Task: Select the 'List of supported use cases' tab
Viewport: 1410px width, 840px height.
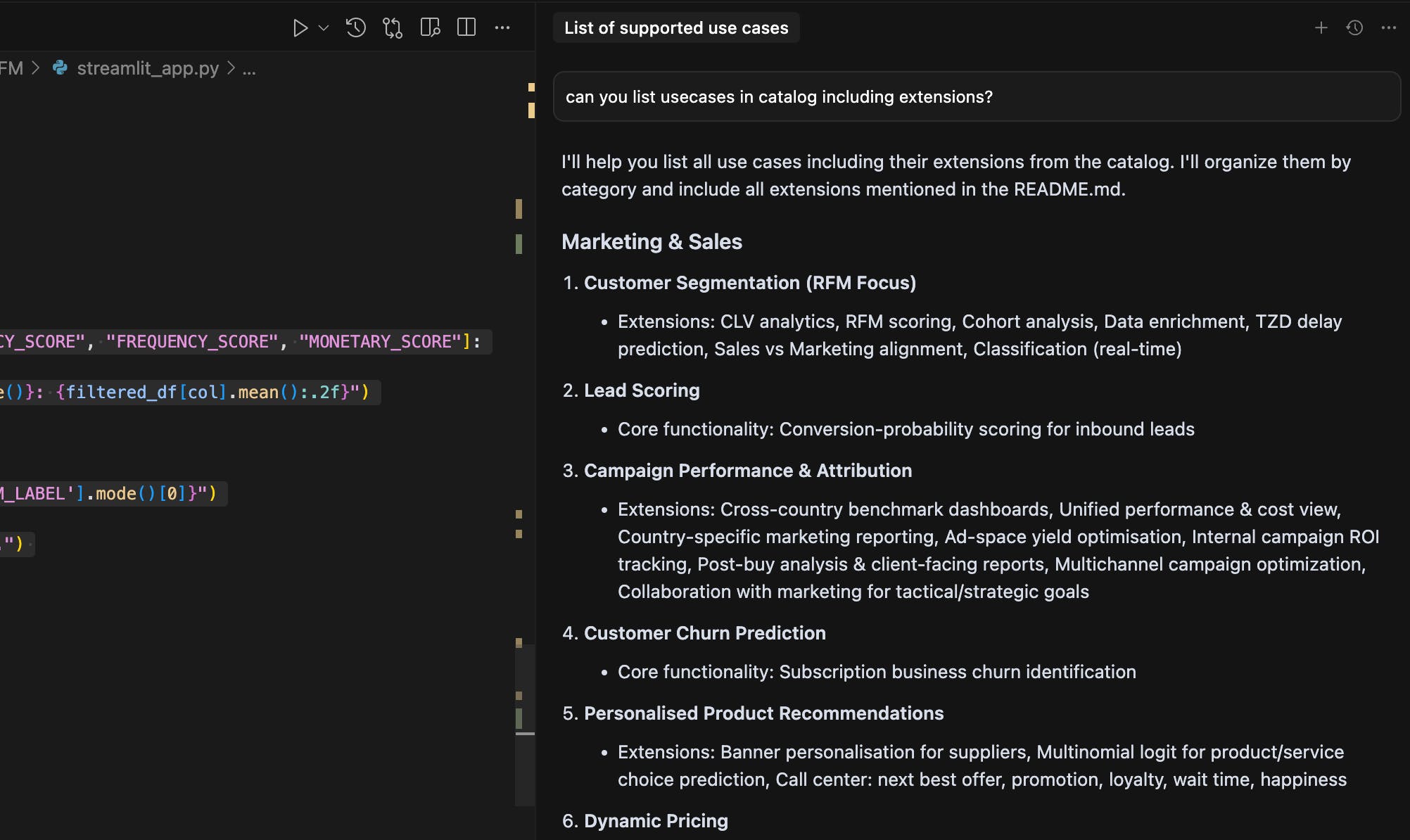Action: coord(675,28)
